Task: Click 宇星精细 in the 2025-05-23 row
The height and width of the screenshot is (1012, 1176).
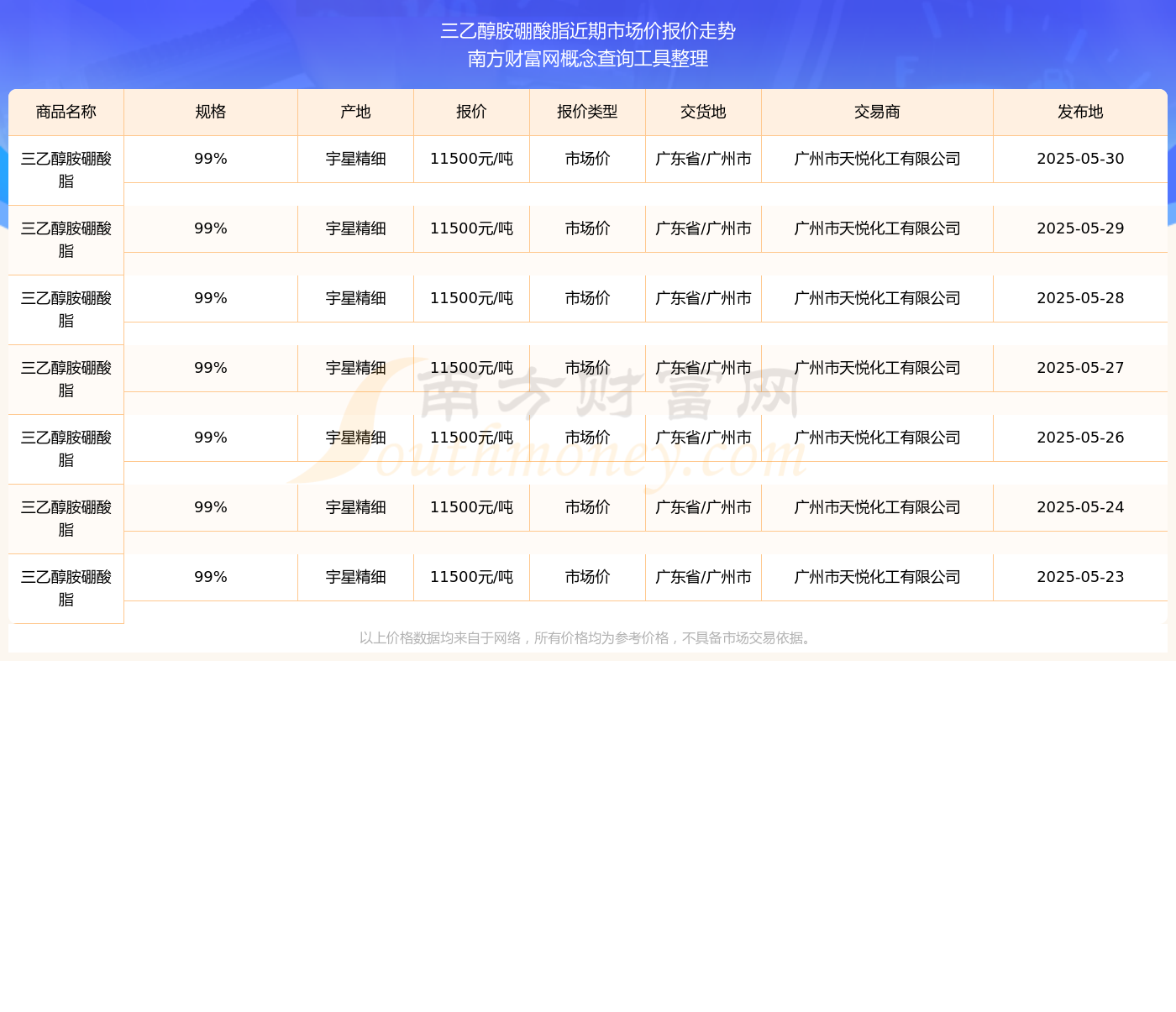Action: click(356, 577)
